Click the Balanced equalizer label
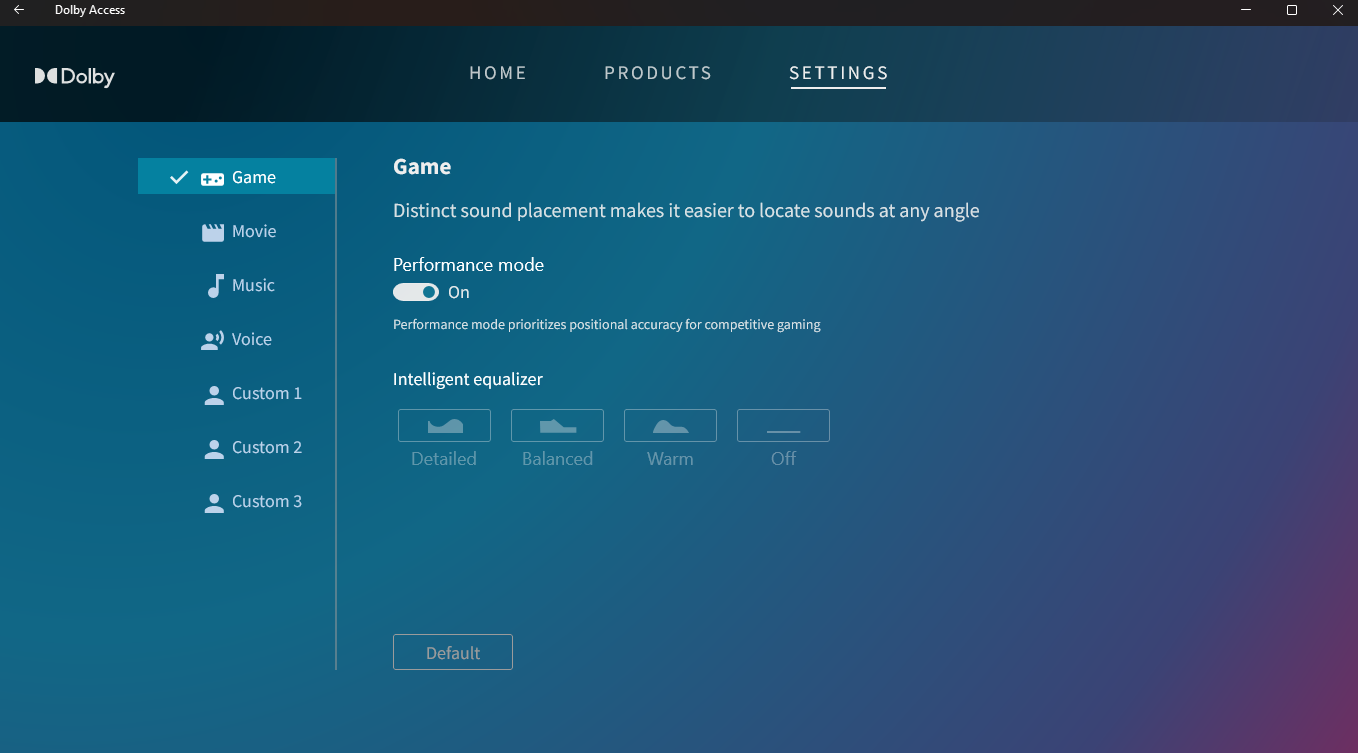The height and width of the screenshot is (753, 1358). 557,459
